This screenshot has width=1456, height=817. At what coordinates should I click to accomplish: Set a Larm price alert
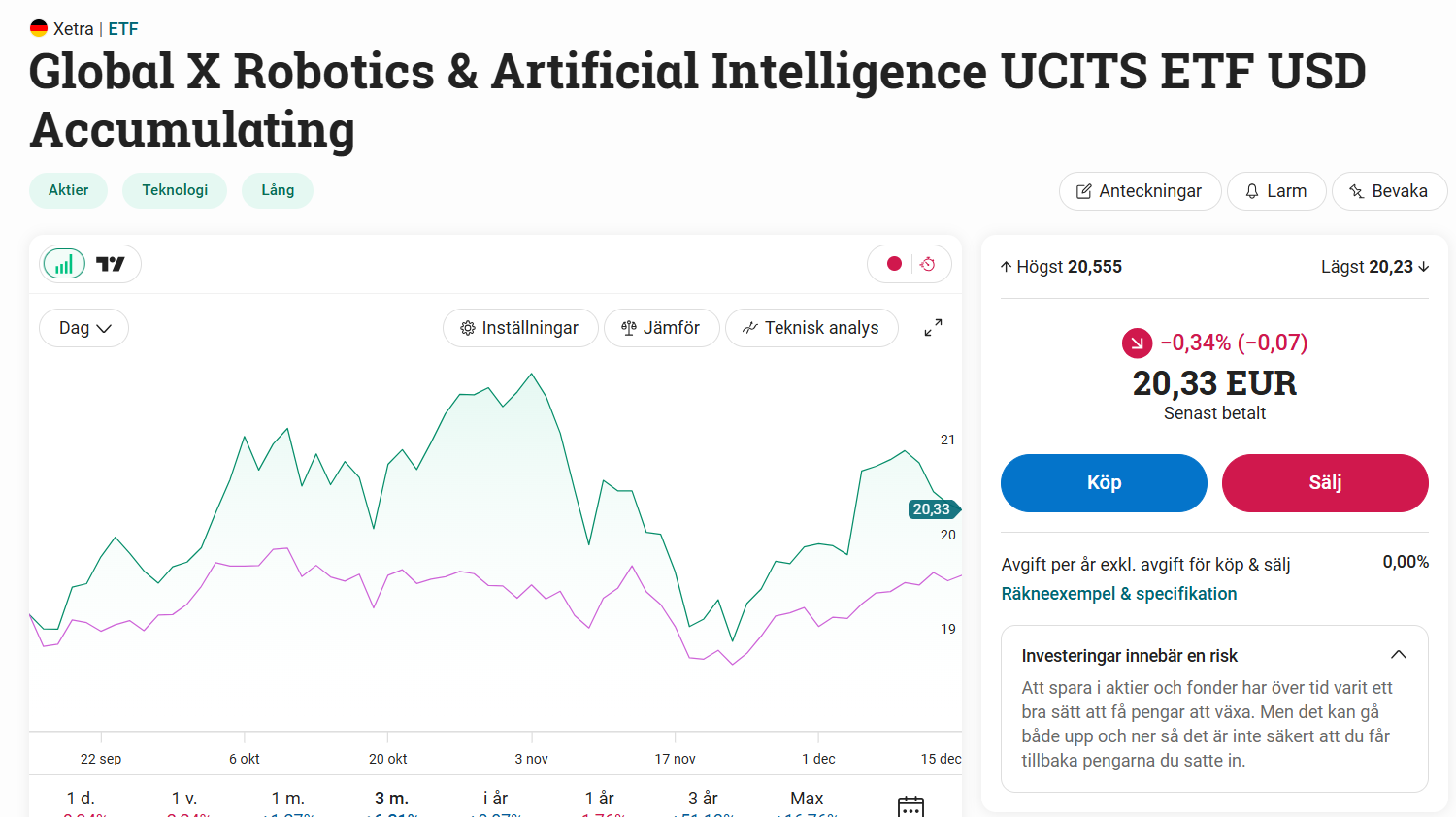tap(1276, 191)
